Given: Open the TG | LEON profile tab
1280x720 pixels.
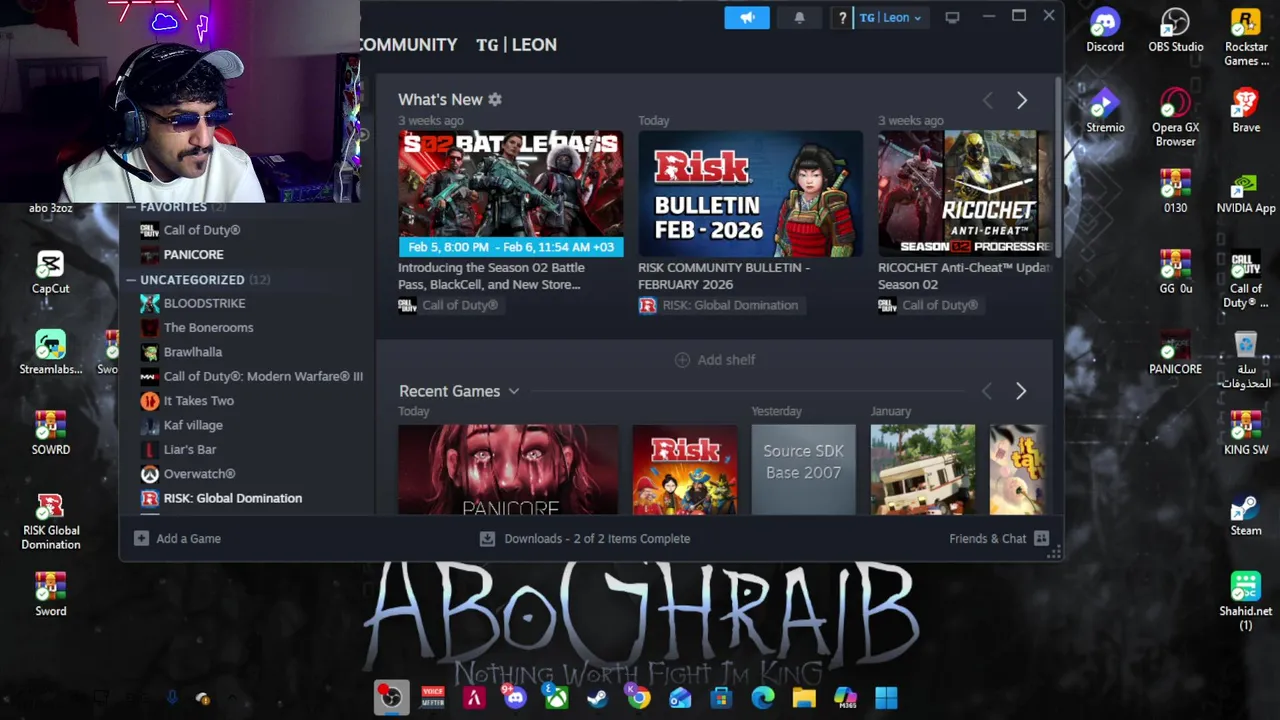Looking at the screenshot, I should coord(516,45).
